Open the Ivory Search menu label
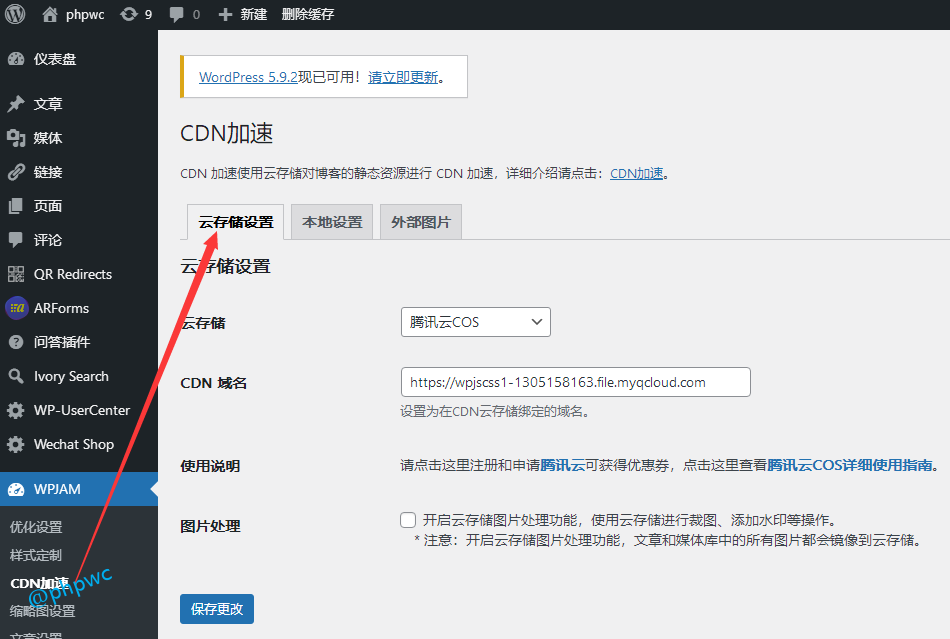This screenshot has height=639, width=950. click(x=71, y=377)
